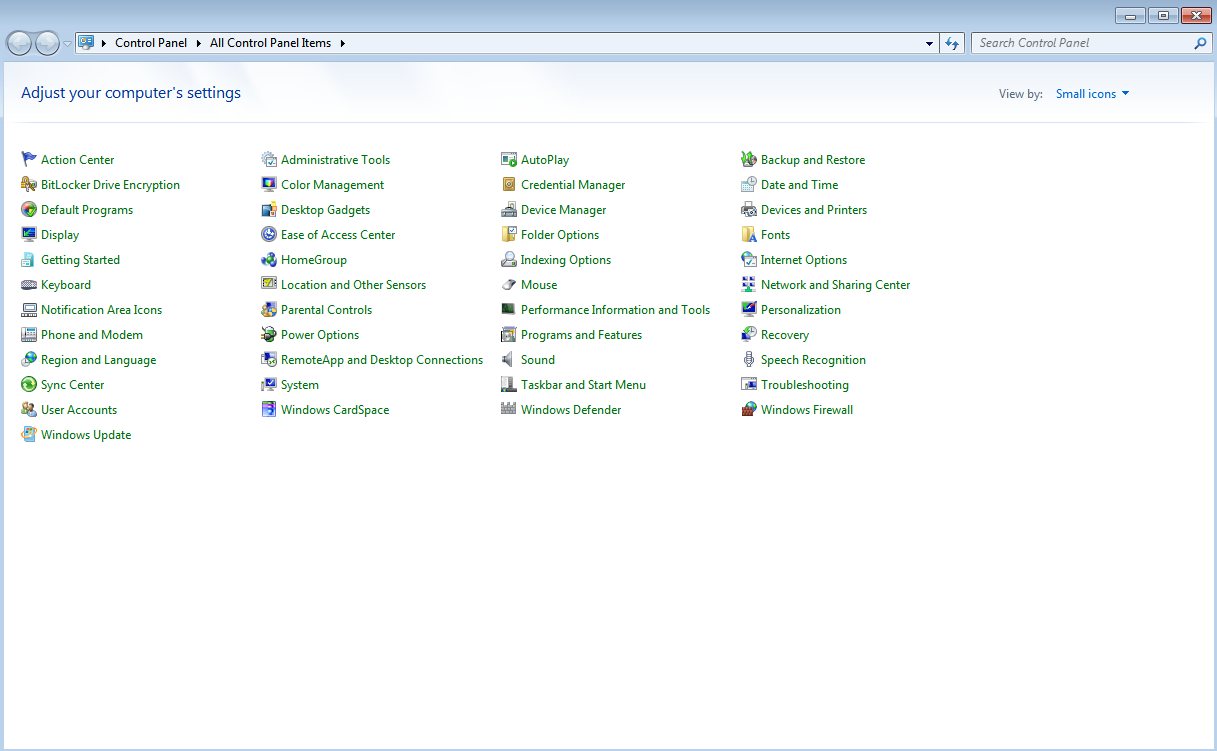
Task: Open the AutoPlay icon
Action: tap(509, 159)
